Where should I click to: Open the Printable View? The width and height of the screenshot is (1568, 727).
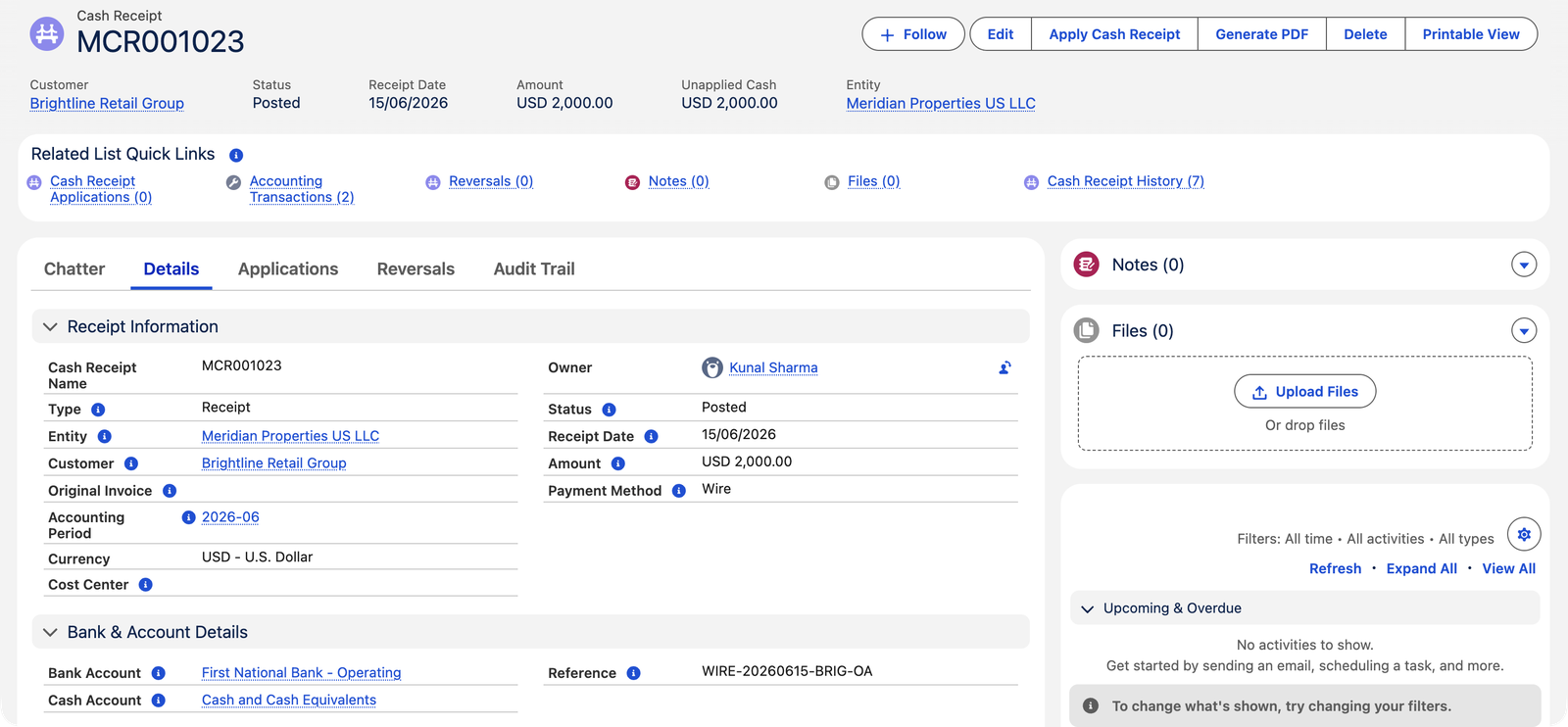click(x=1471, y=34)
